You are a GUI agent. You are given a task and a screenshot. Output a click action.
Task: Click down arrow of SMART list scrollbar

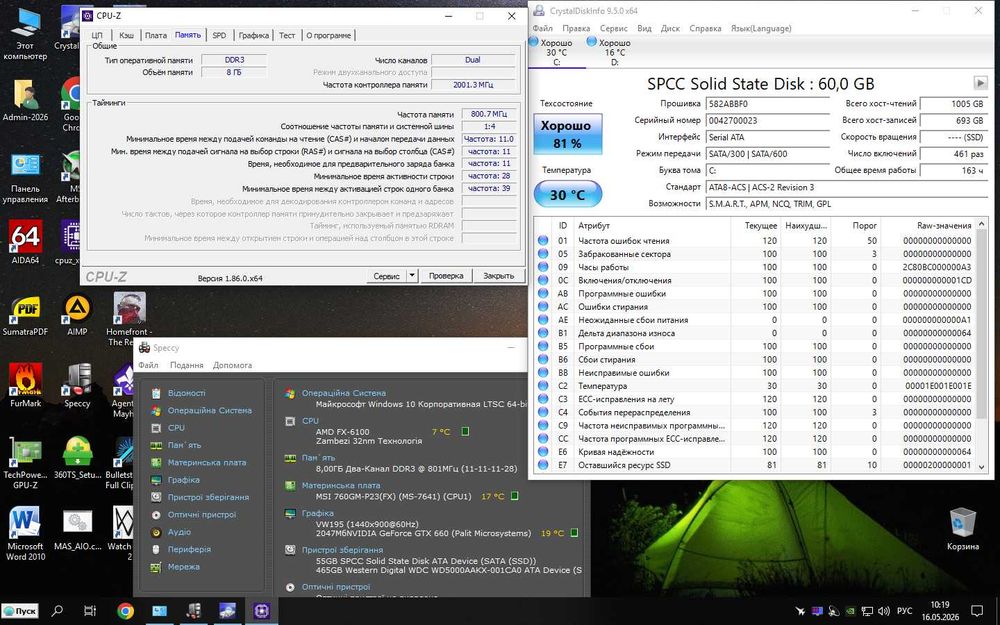click(x=982, y=467)
